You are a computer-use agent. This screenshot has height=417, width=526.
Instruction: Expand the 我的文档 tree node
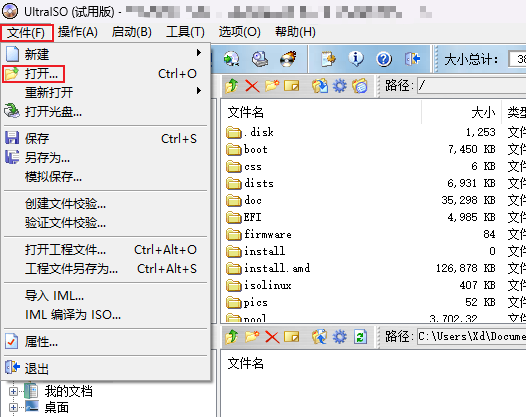coord(13,391)
